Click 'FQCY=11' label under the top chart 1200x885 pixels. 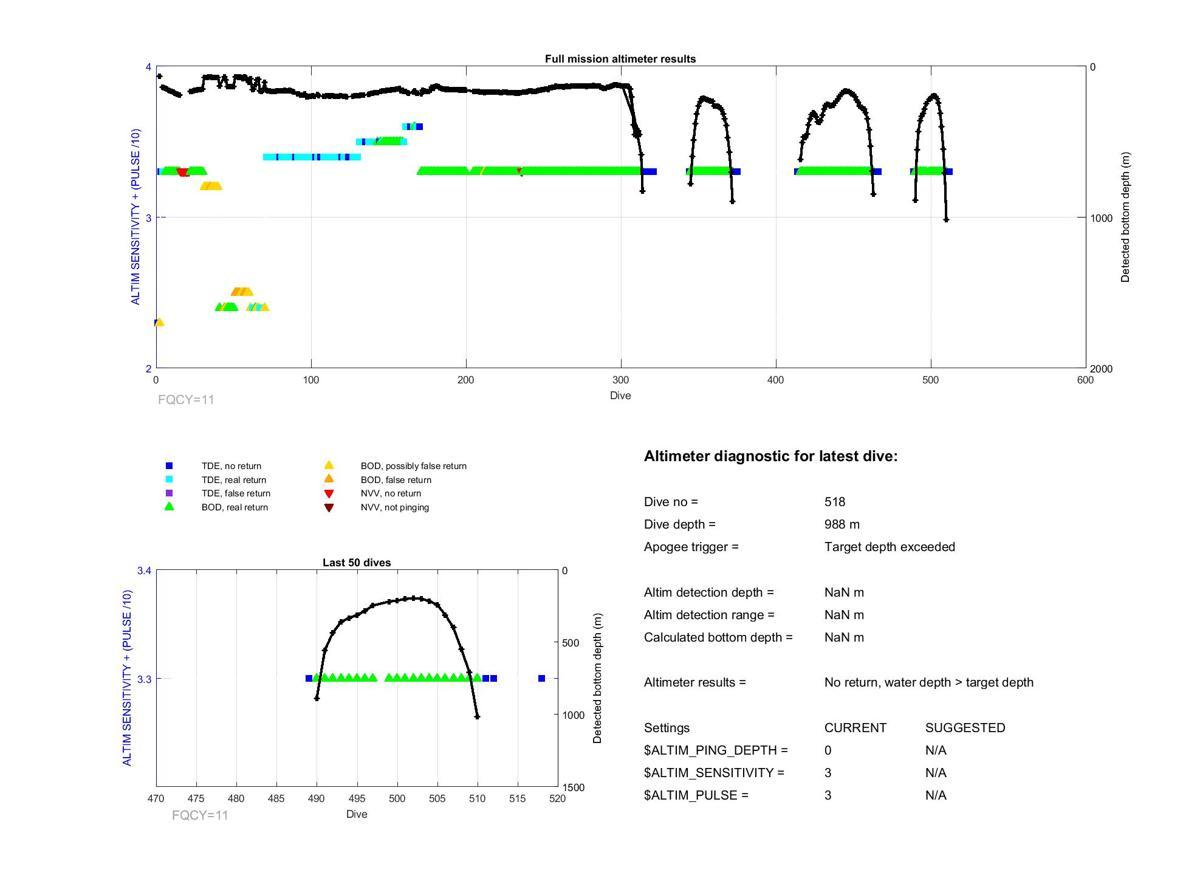click(x=186, y=399)
